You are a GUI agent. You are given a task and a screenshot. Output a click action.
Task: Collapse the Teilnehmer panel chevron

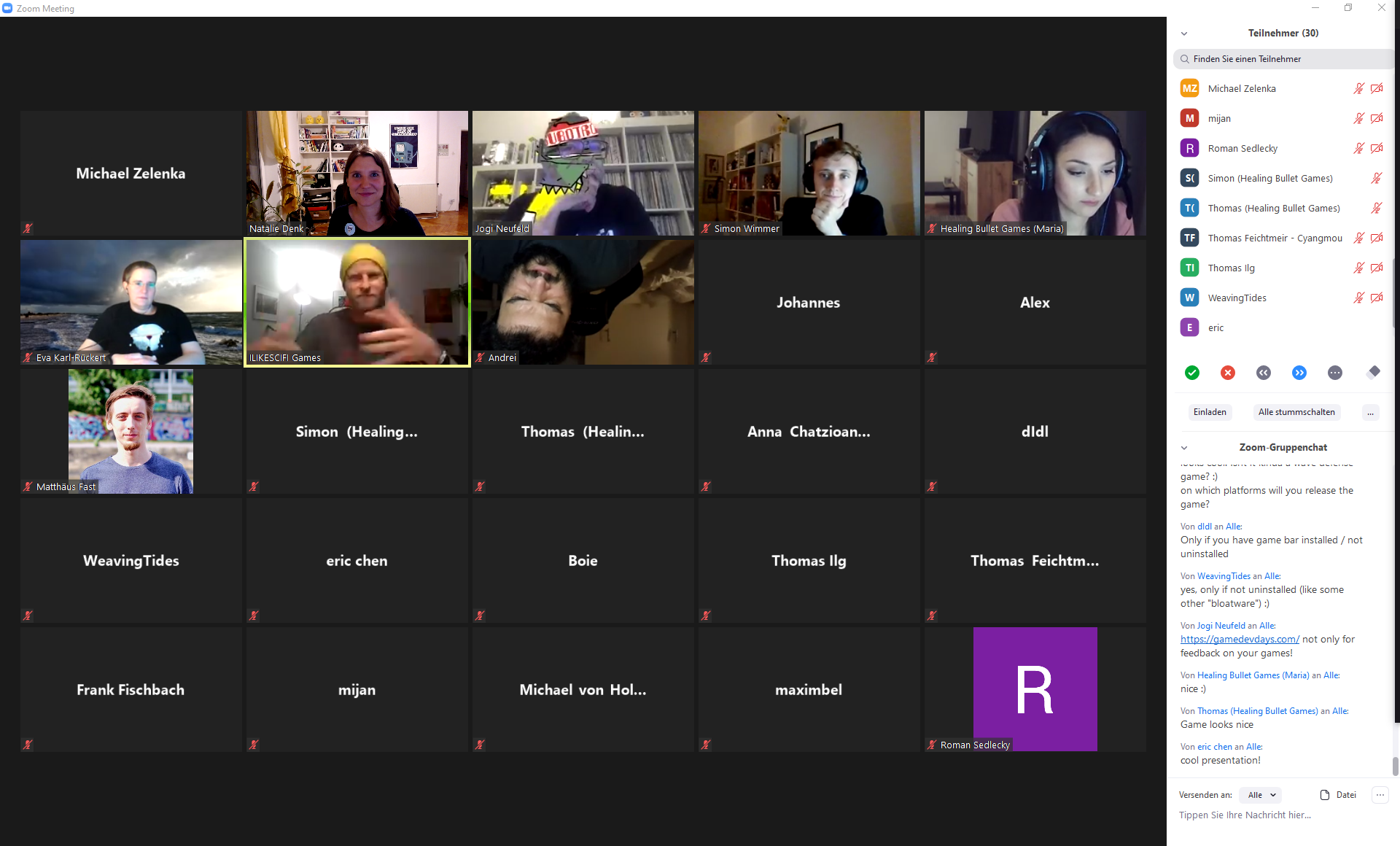(1184, 34)
